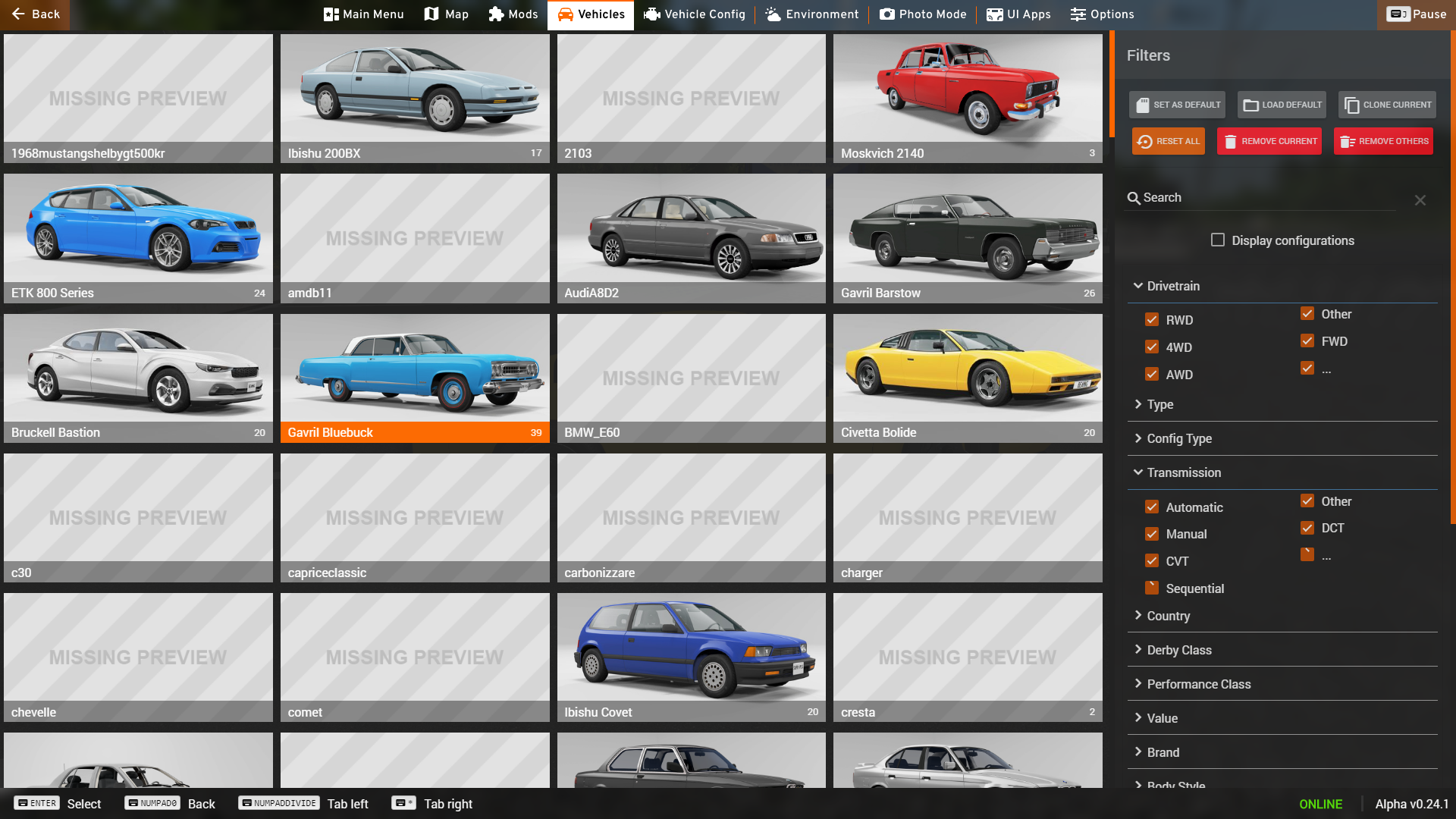Screen dimensions: 1456x819
Task: Click the Main Menu icon
Action: pos(331,14)
